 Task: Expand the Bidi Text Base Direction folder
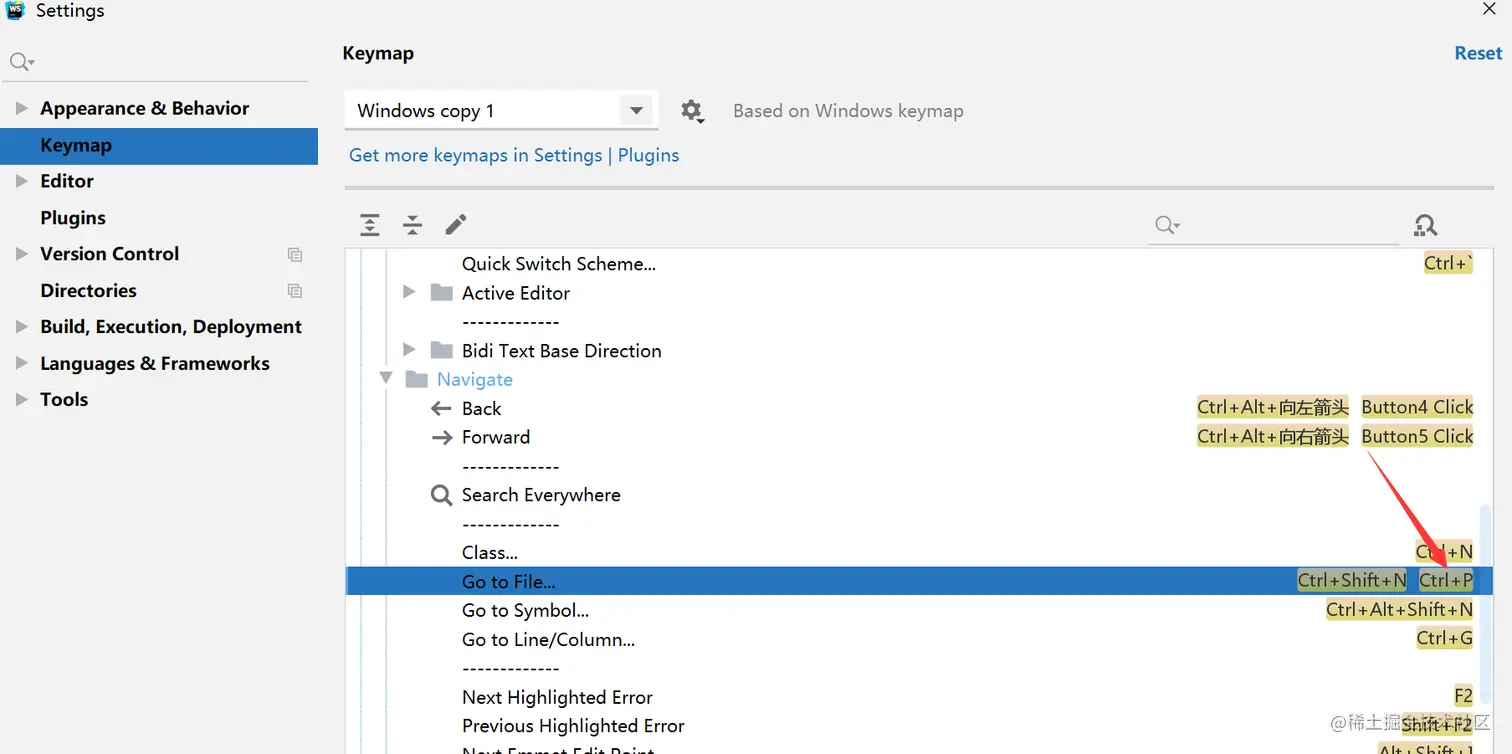pyautogui.click(x=408, y=350)
